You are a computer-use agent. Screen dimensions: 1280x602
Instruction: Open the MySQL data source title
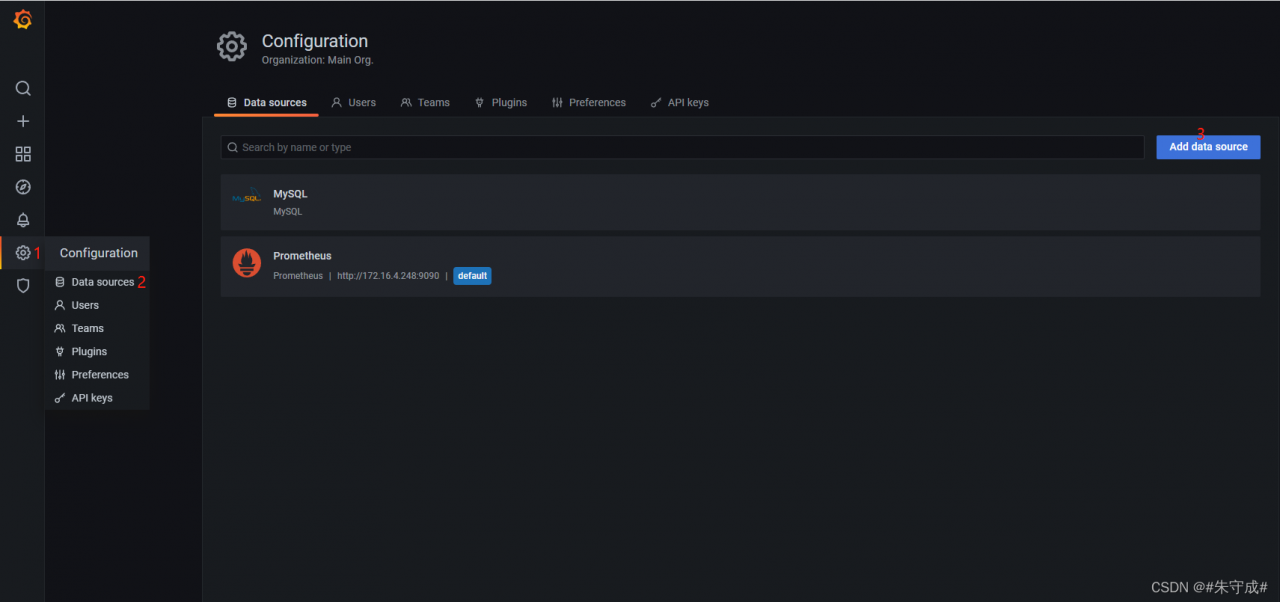[x=290, y=194]
